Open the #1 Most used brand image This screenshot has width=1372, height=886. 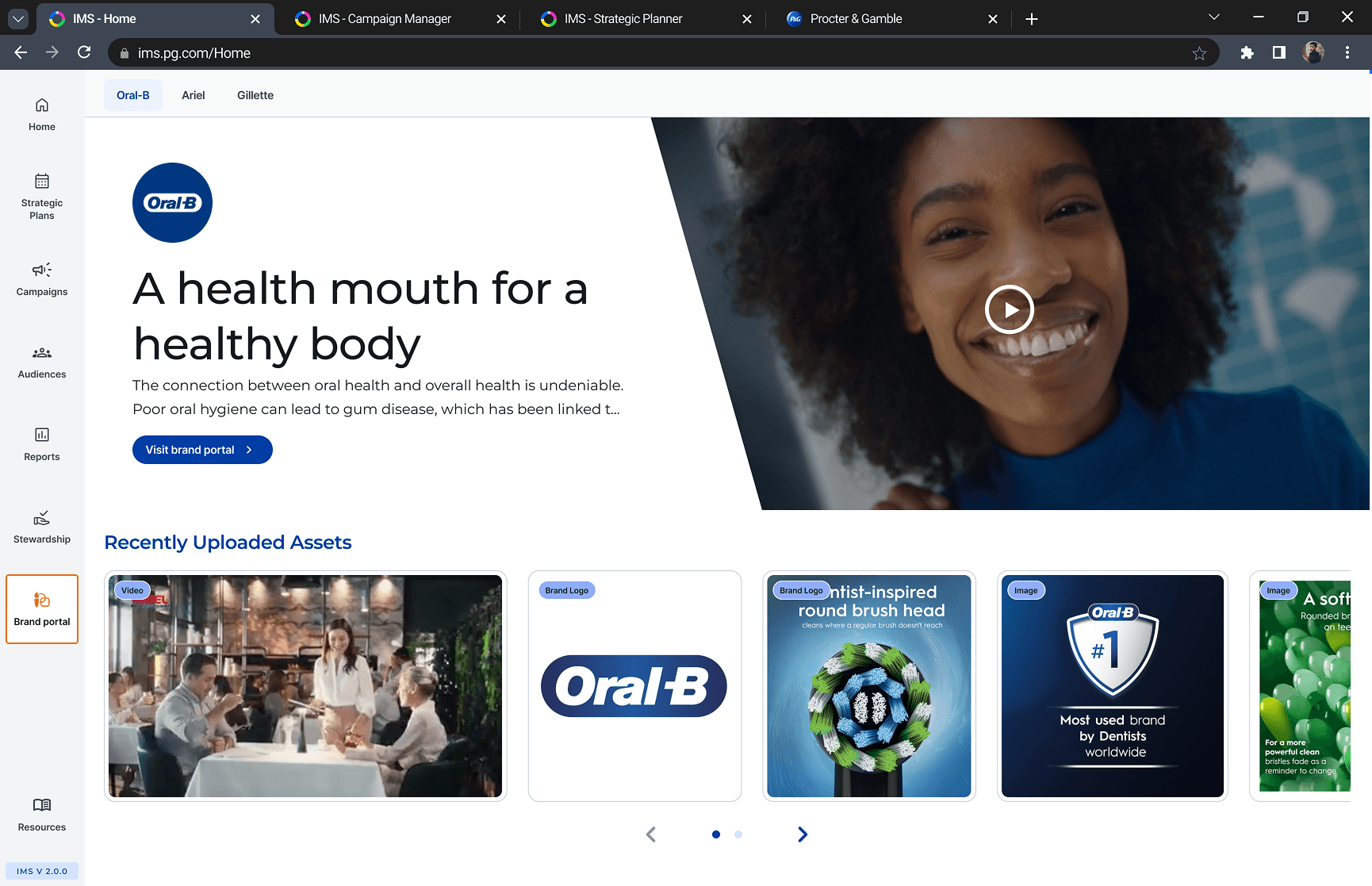[1113, 686]
